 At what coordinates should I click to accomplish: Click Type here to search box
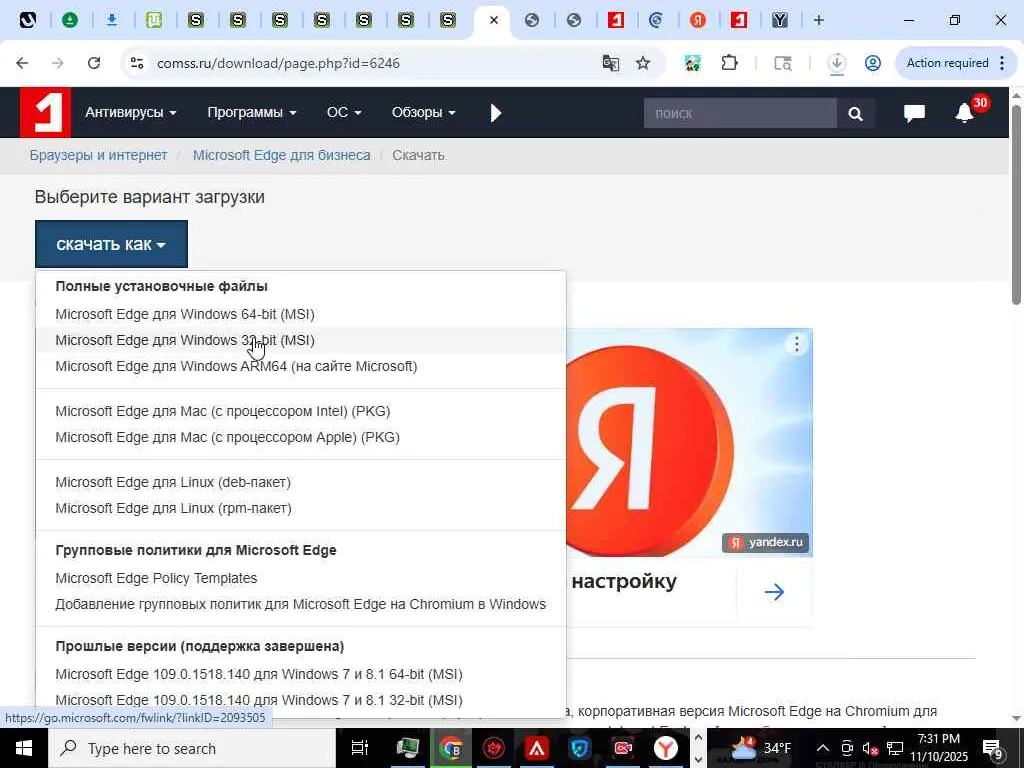click(x=192, y=748)
